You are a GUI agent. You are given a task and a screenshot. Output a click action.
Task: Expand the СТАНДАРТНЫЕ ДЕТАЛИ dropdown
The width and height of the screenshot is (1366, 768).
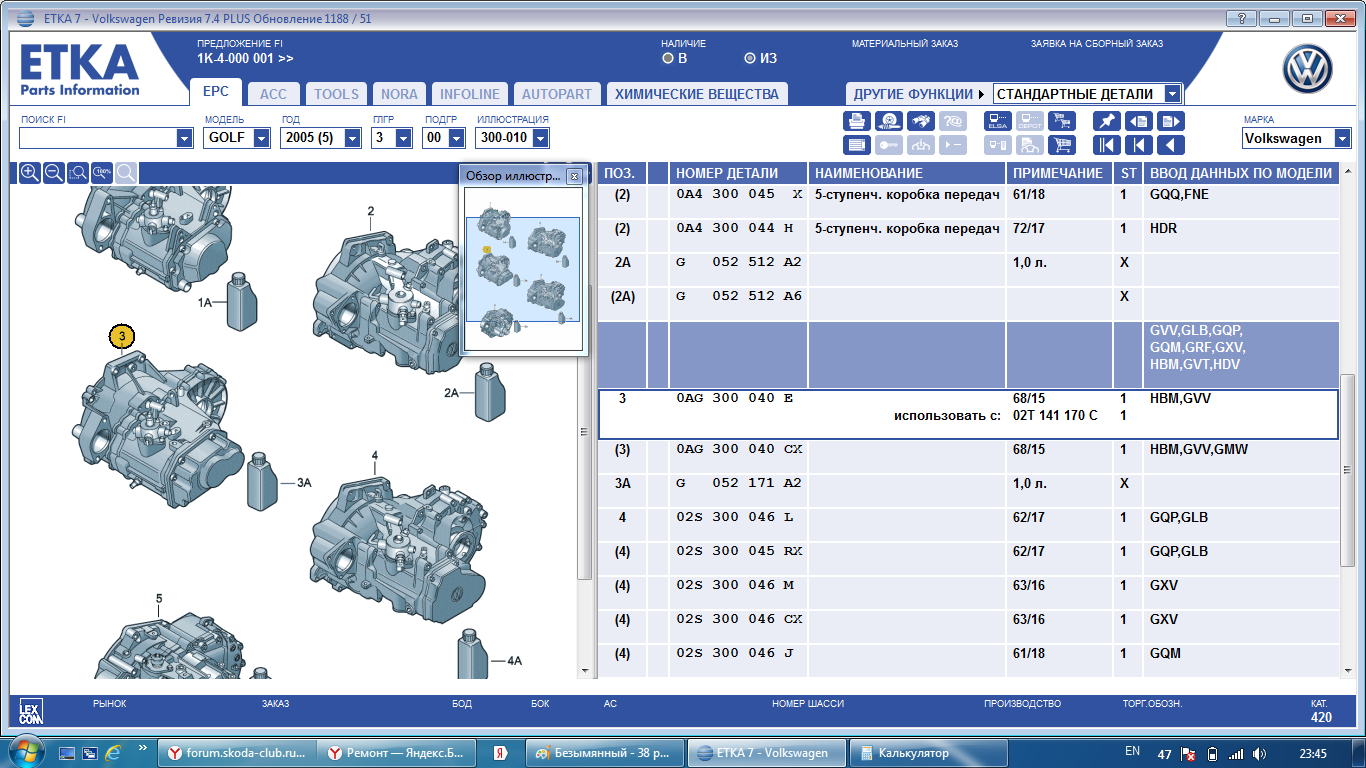(x=1173, y=94)
